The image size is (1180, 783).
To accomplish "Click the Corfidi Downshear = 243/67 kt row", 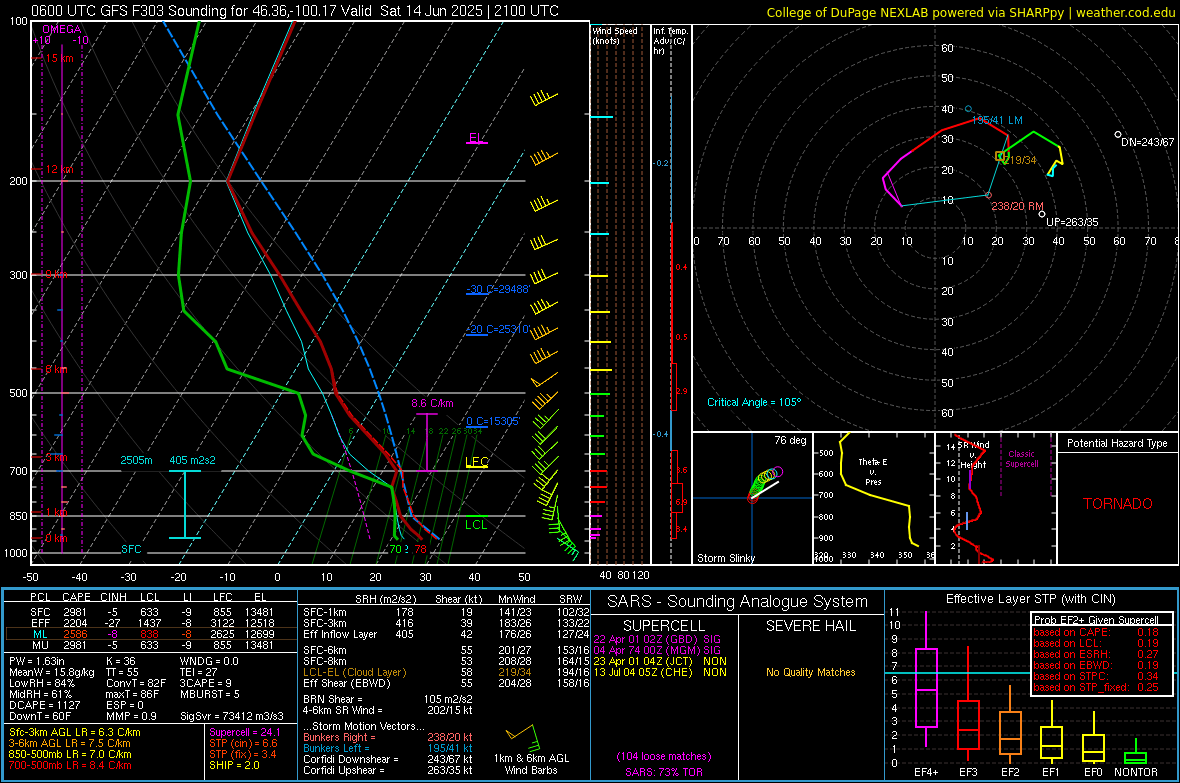I will pos(388,759).
